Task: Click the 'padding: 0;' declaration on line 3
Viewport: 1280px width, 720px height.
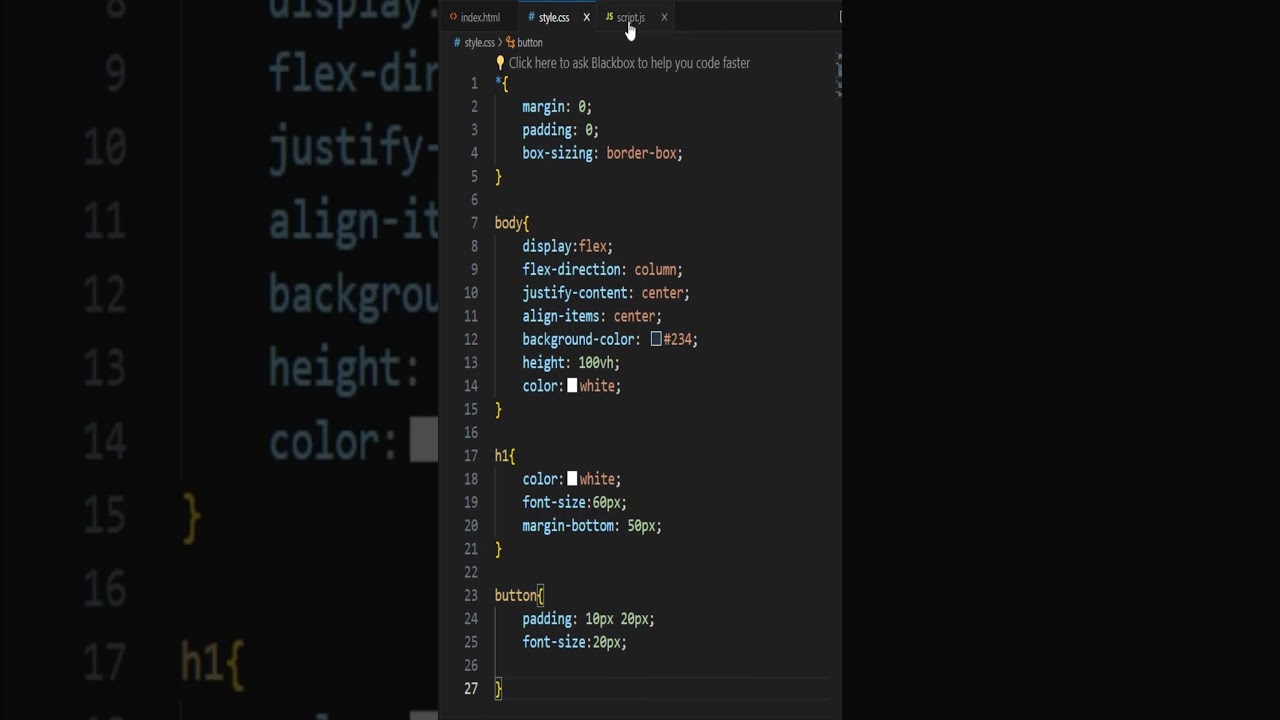Action: 560,130
